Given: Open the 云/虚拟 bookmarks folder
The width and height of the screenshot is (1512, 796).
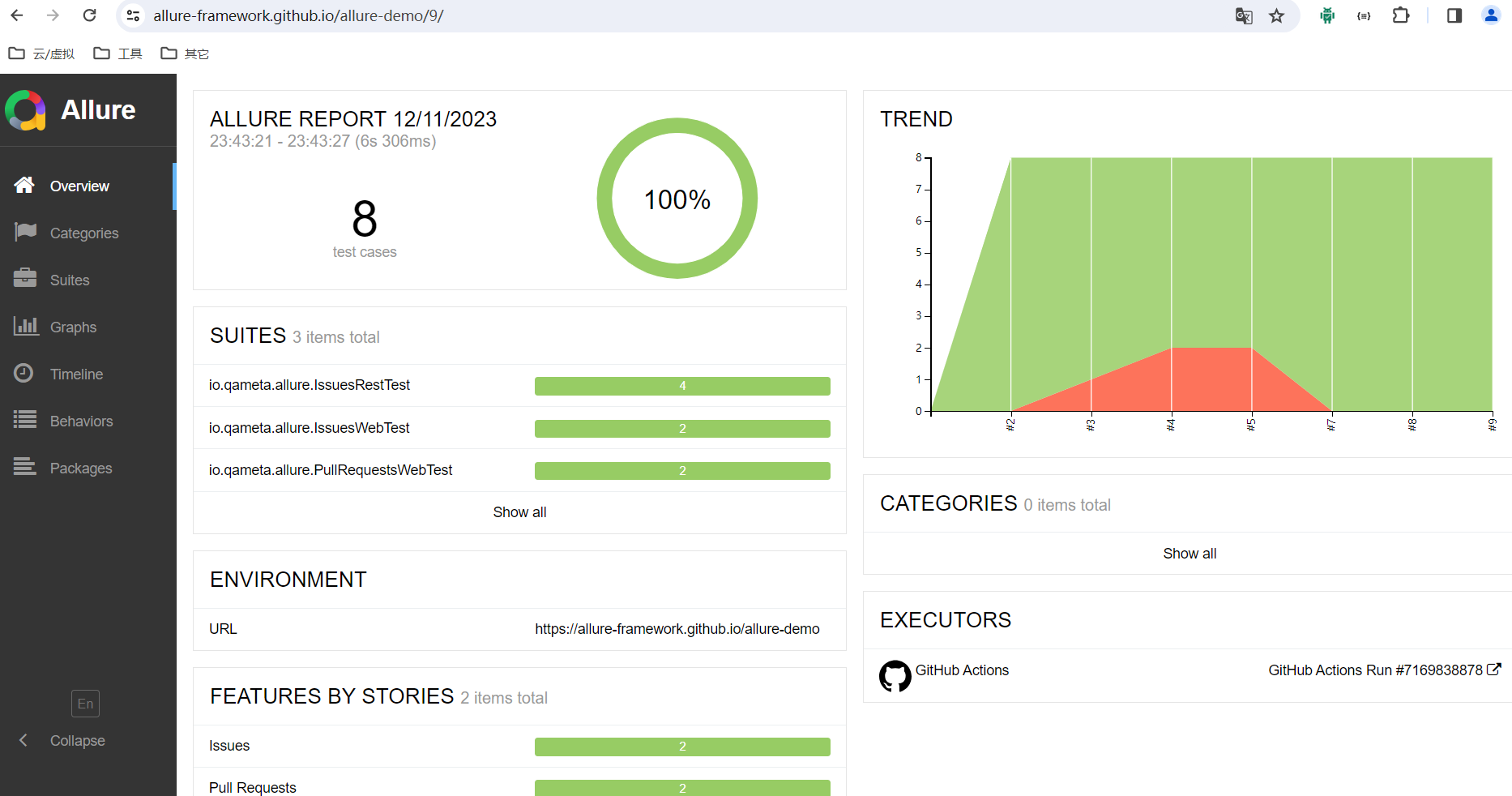Looking at the screenshot, I should pyautogui.click(x=41, y=53).
